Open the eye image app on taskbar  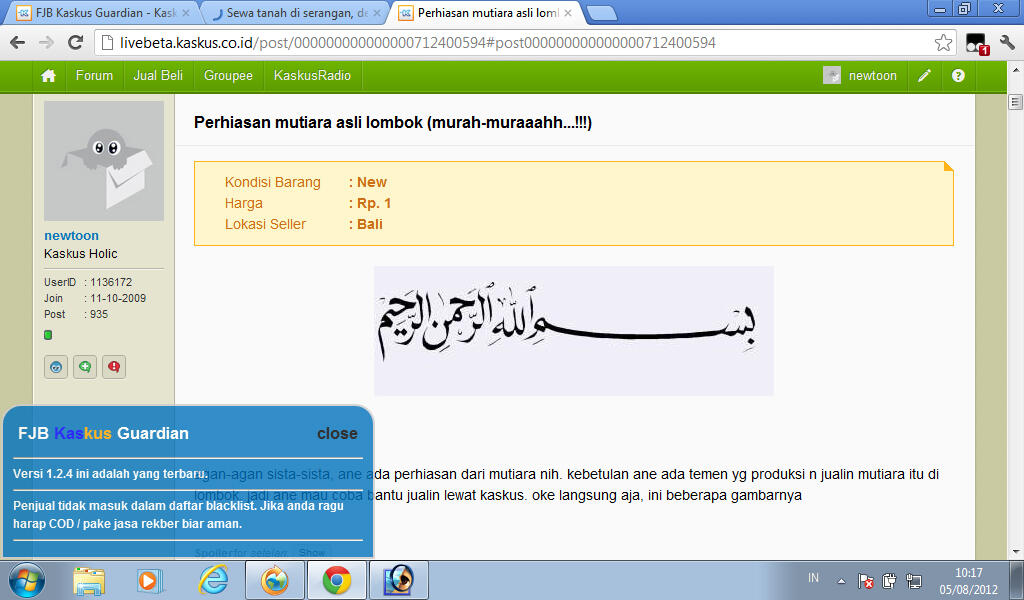pos(399,580)
